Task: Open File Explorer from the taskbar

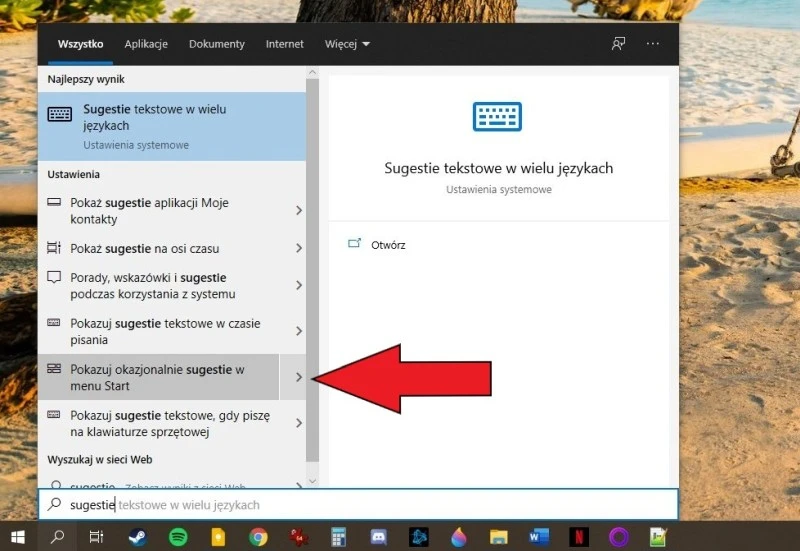Action: [x=499, y=537]
